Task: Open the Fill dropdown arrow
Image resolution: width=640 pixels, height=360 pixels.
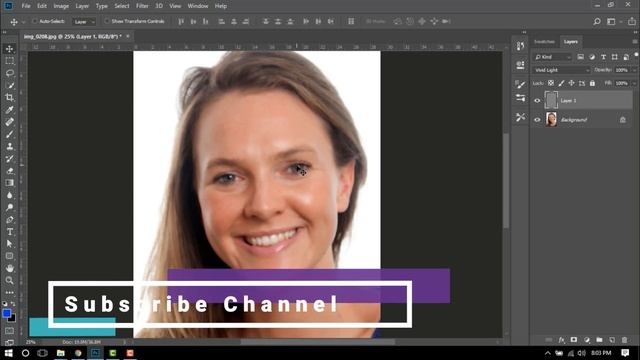Action: pyautogui.click(x=634, y=83)
